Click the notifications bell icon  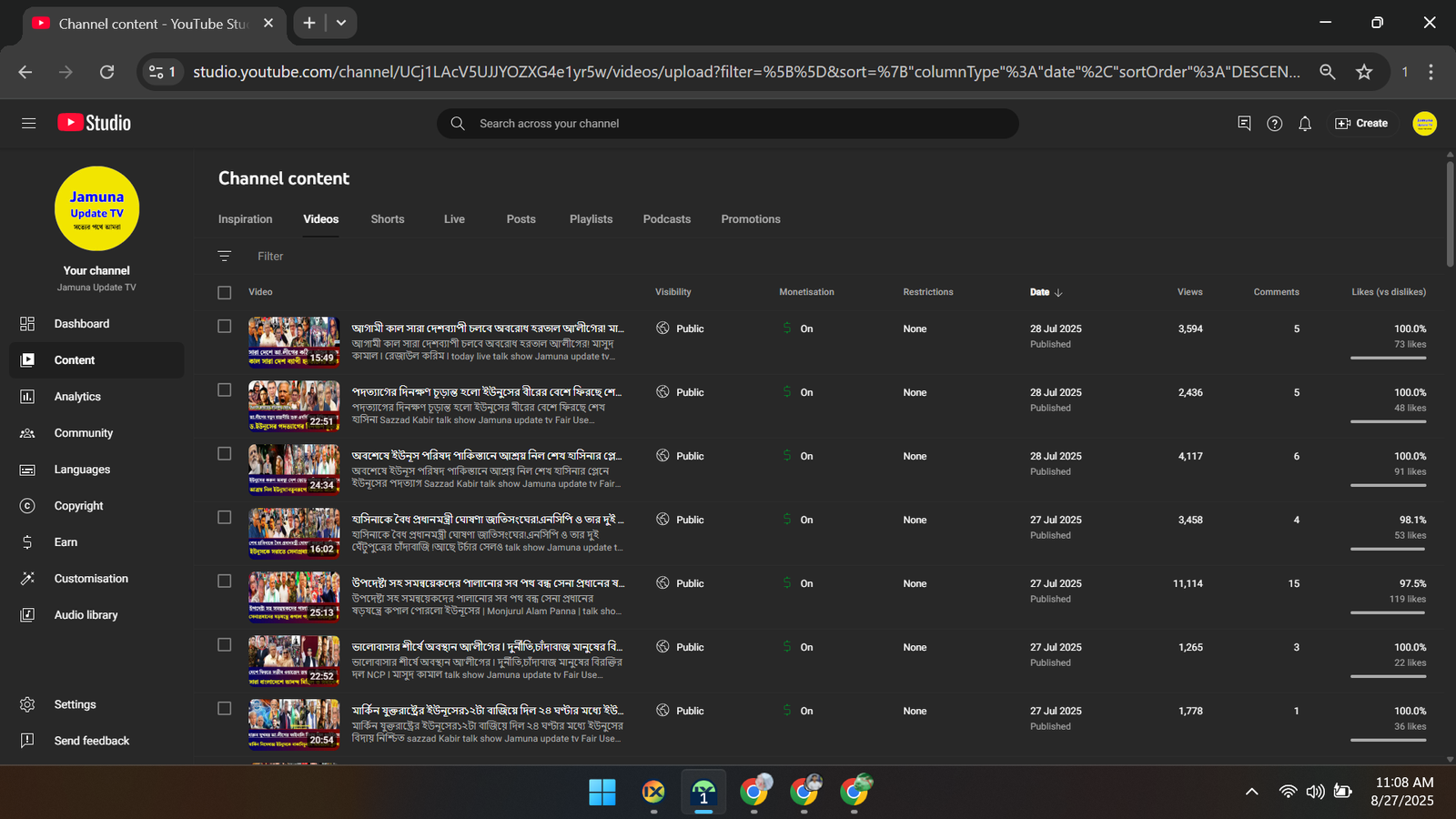[1305, 124]
